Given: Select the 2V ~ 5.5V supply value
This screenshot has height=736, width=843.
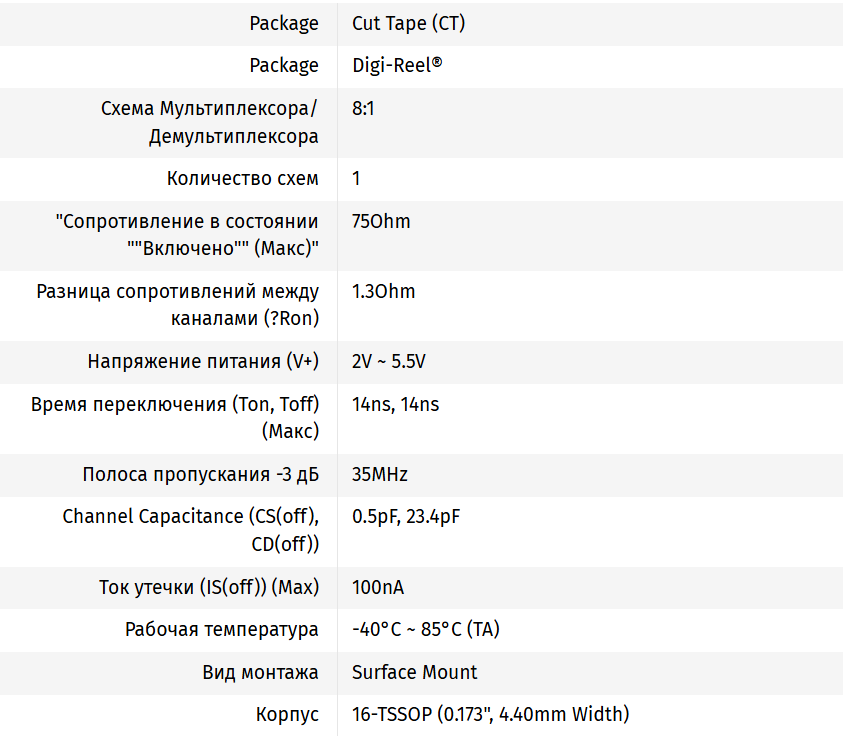Looking at the screenshot, I should click(x=395, y=362).
